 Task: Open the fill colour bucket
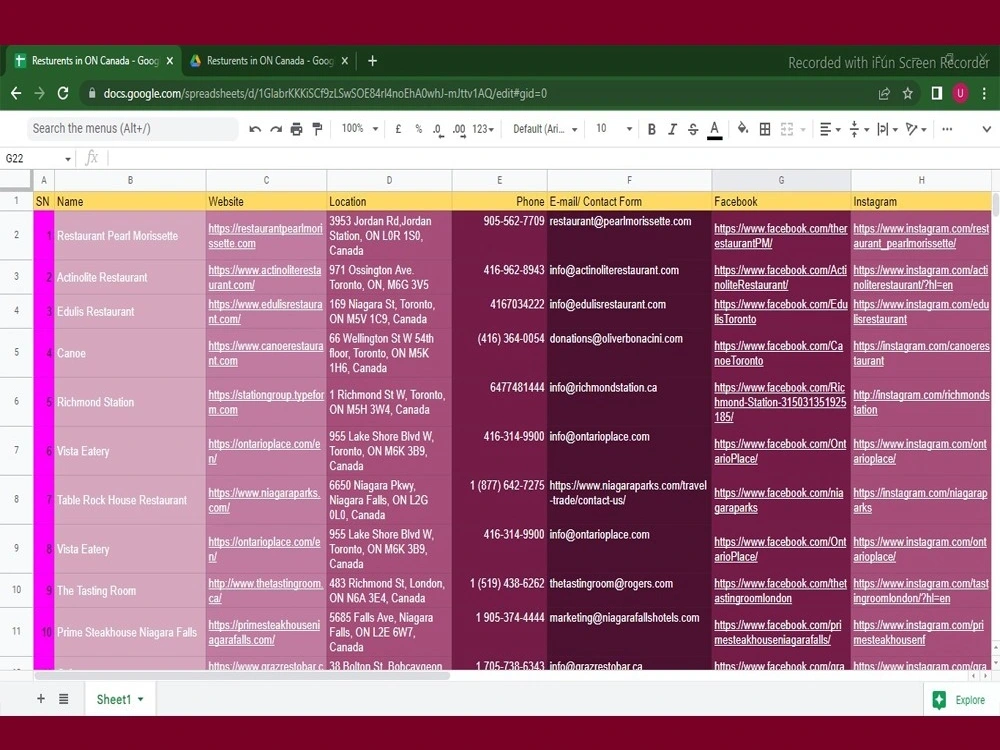pos(743,129)
